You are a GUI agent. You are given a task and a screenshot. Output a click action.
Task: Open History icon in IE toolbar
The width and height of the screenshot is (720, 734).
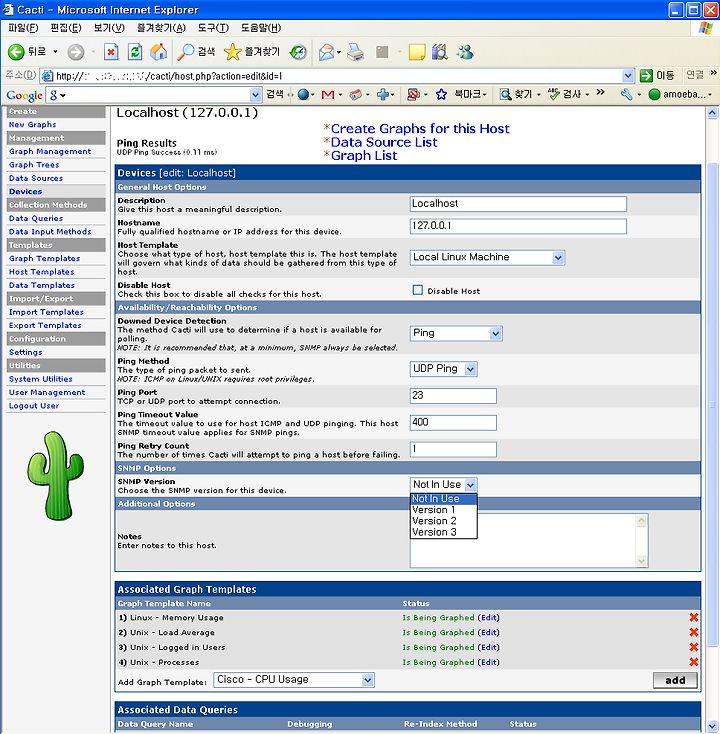(x=298, y=52)
